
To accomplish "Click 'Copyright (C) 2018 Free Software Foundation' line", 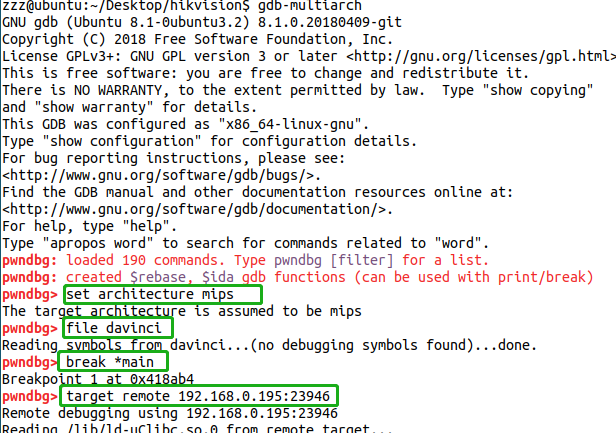I will [x=198, y=39].
